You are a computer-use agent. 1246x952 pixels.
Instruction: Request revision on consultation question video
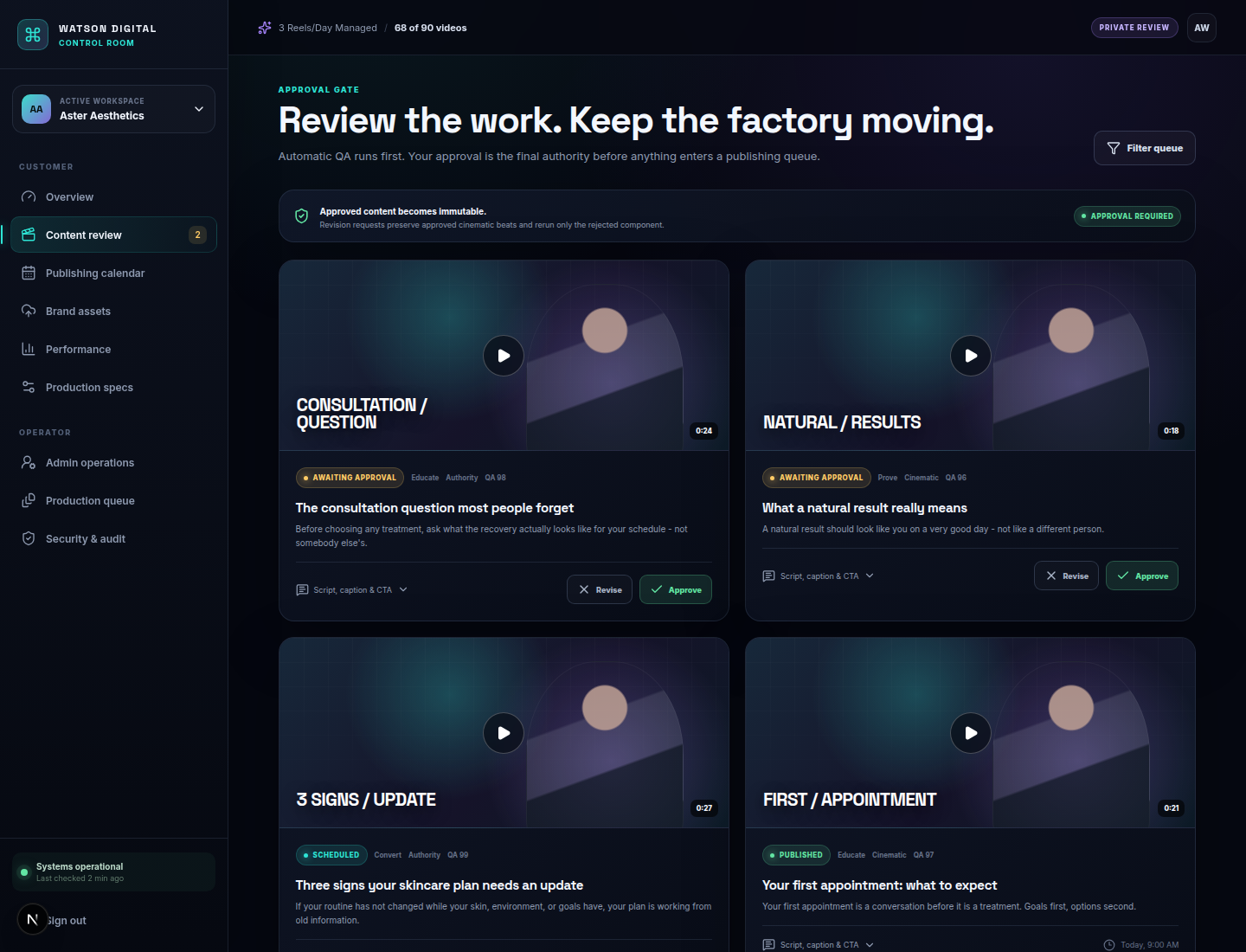click(600, 589)
